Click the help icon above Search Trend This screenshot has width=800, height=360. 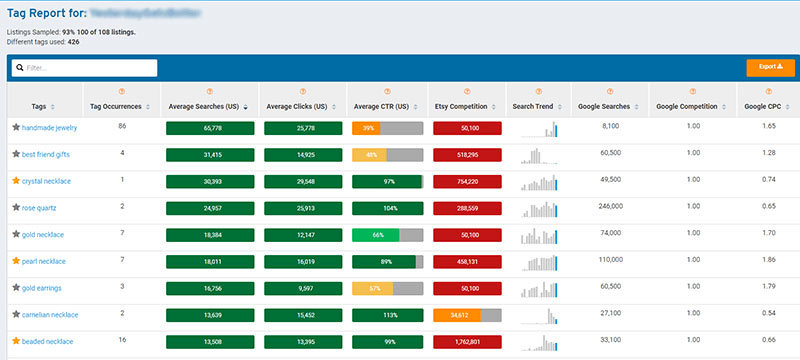[539, 92]
